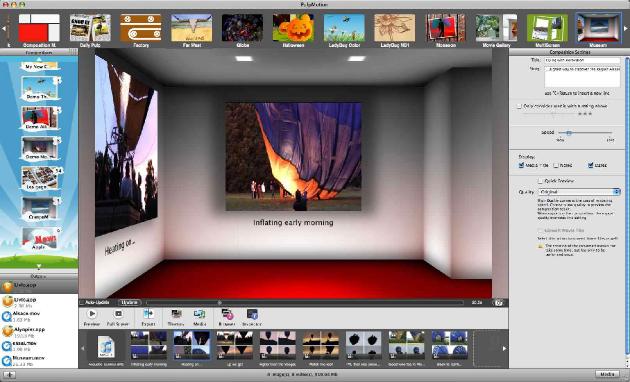Click the Preview play icon in toolbar
The image size is (630, 382).
tap(92, 314)
